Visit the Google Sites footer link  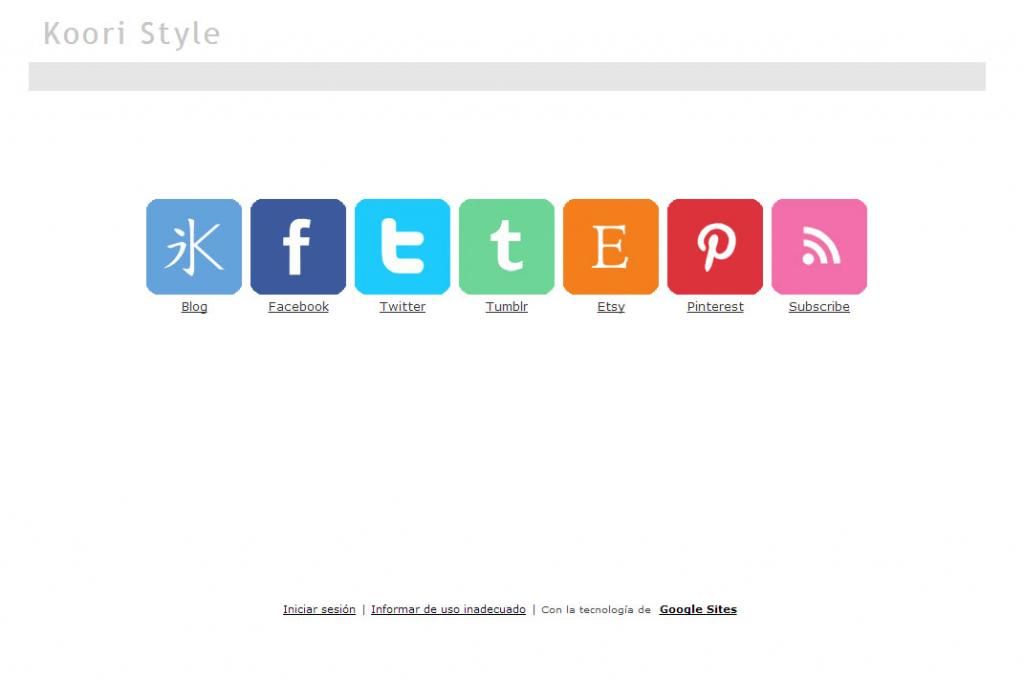pyautogui.click(x=698, y=609)
